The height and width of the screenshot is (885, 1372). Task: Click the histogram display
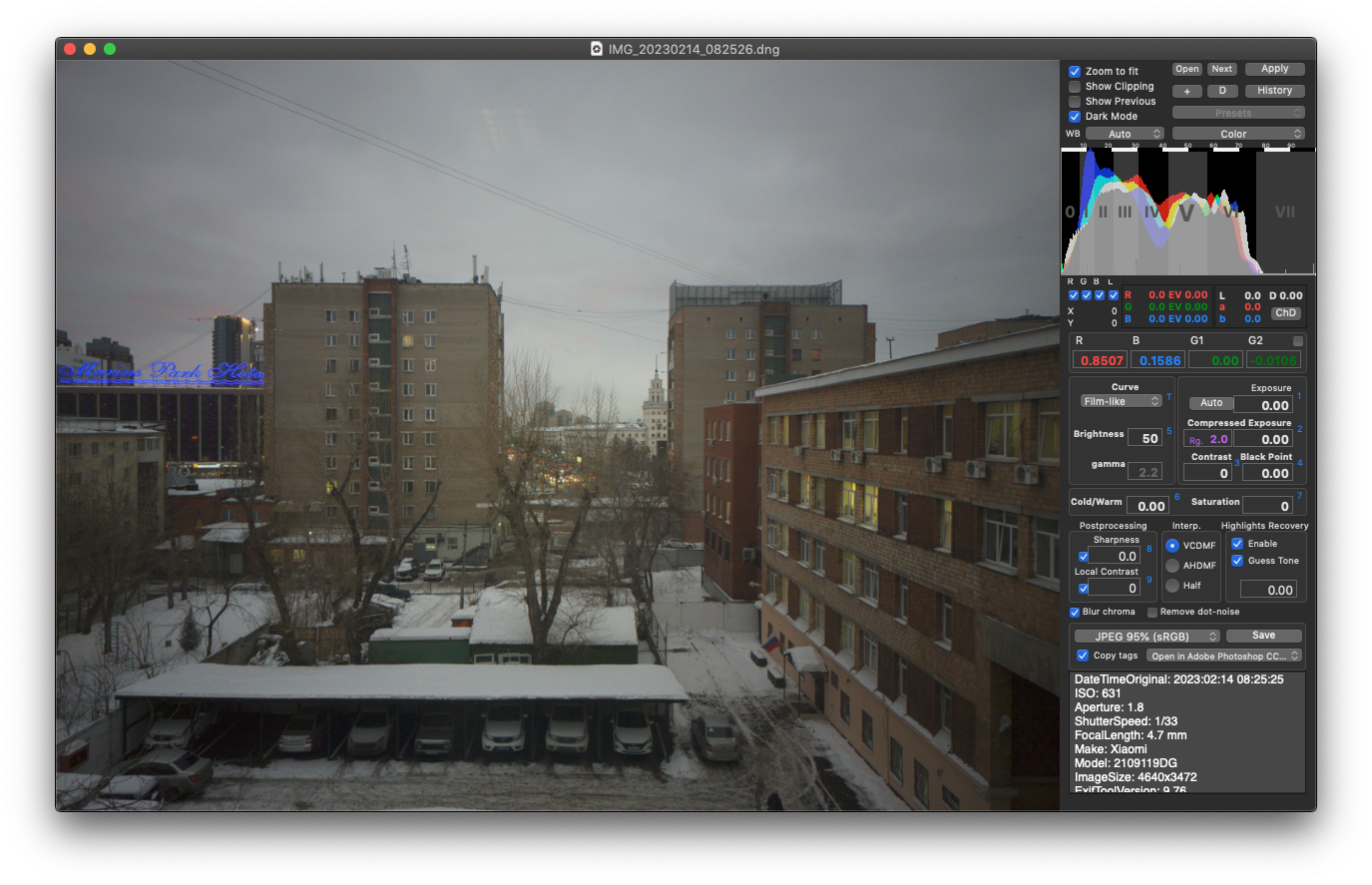(1187, 212)
